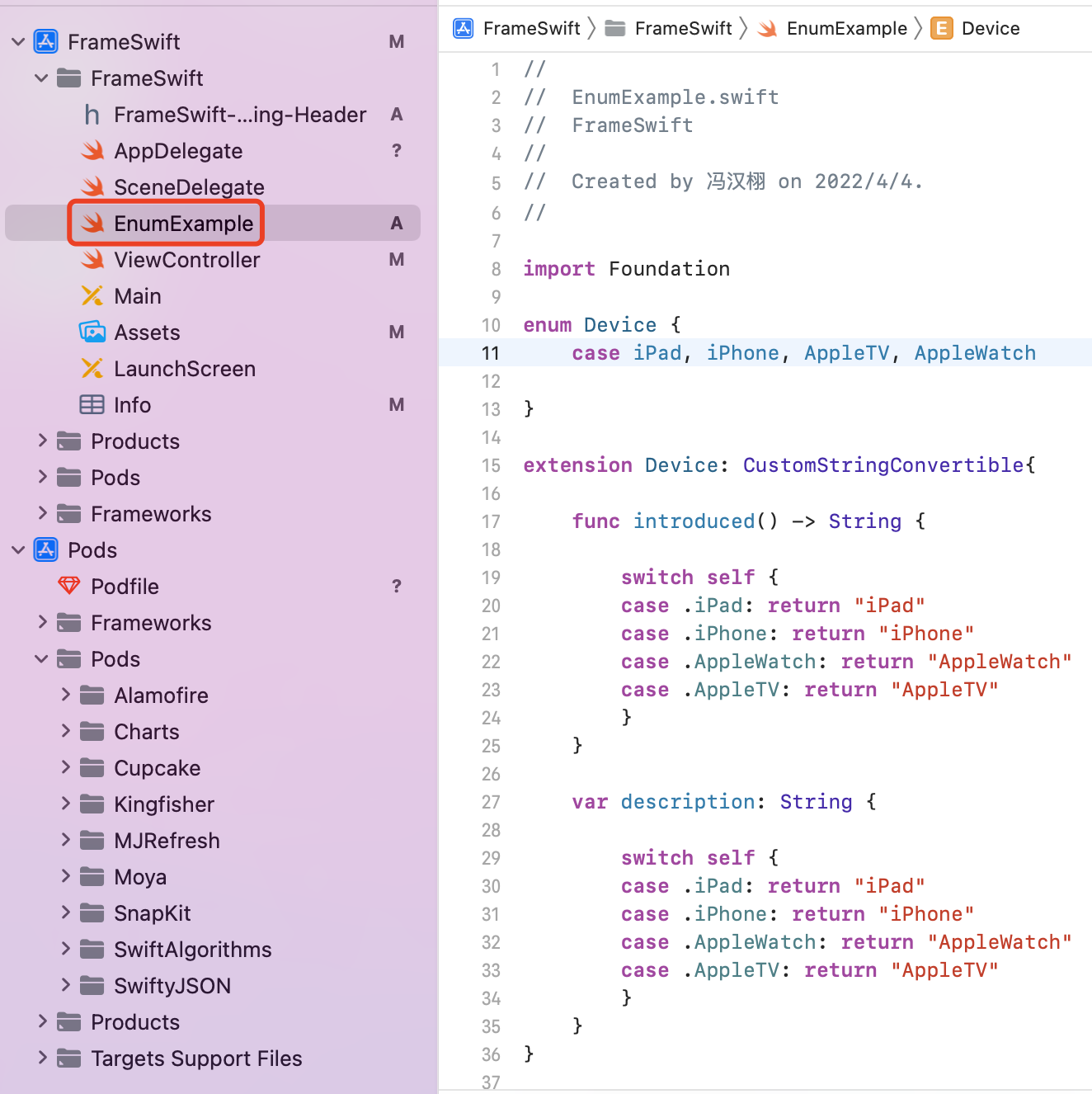1092x1094 pixels.
Task: Expand the Alamofire pod folder
Action: click(x=65, y=695)
